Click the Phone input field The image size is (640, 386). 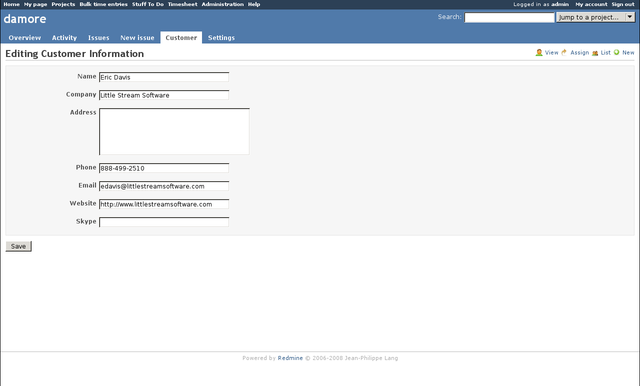click(164, 168)
